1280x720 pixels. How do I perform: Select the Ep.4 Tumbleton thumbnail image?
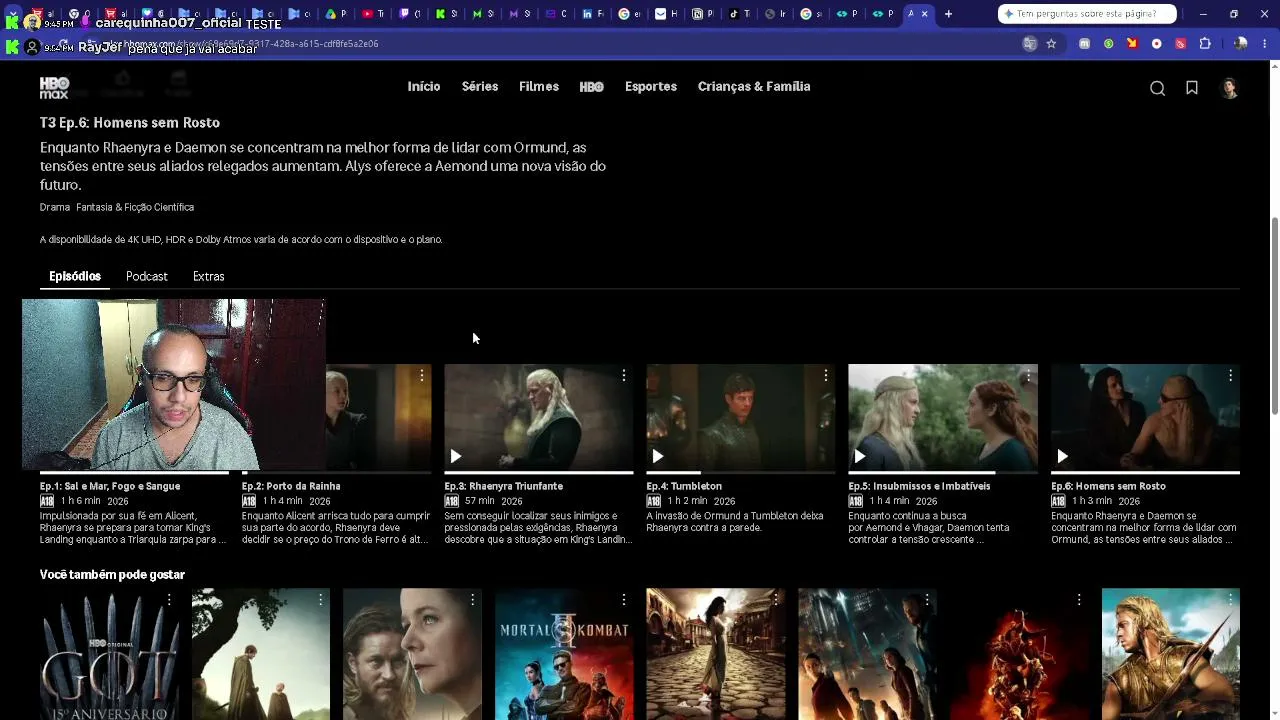741,417
